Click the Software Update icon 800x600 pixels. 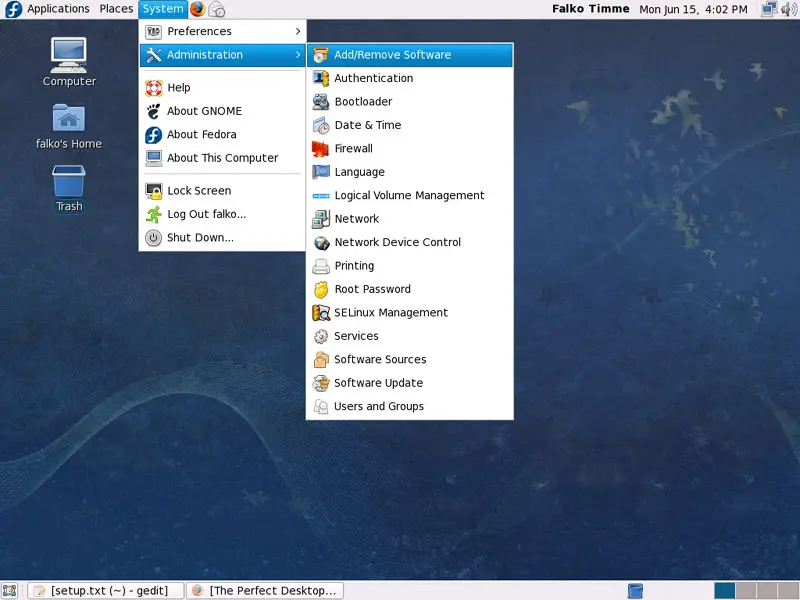coord(321,383)
